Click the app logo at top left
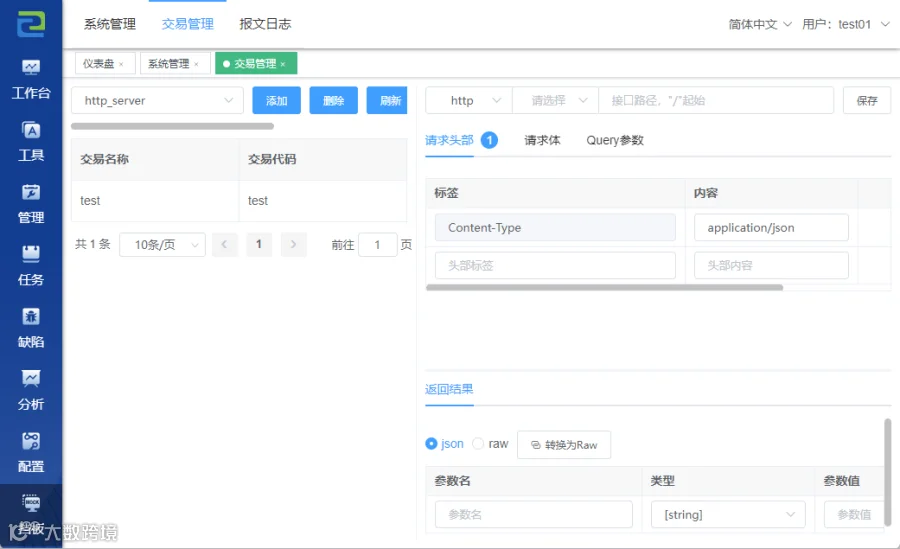 [x=31, y=24]
